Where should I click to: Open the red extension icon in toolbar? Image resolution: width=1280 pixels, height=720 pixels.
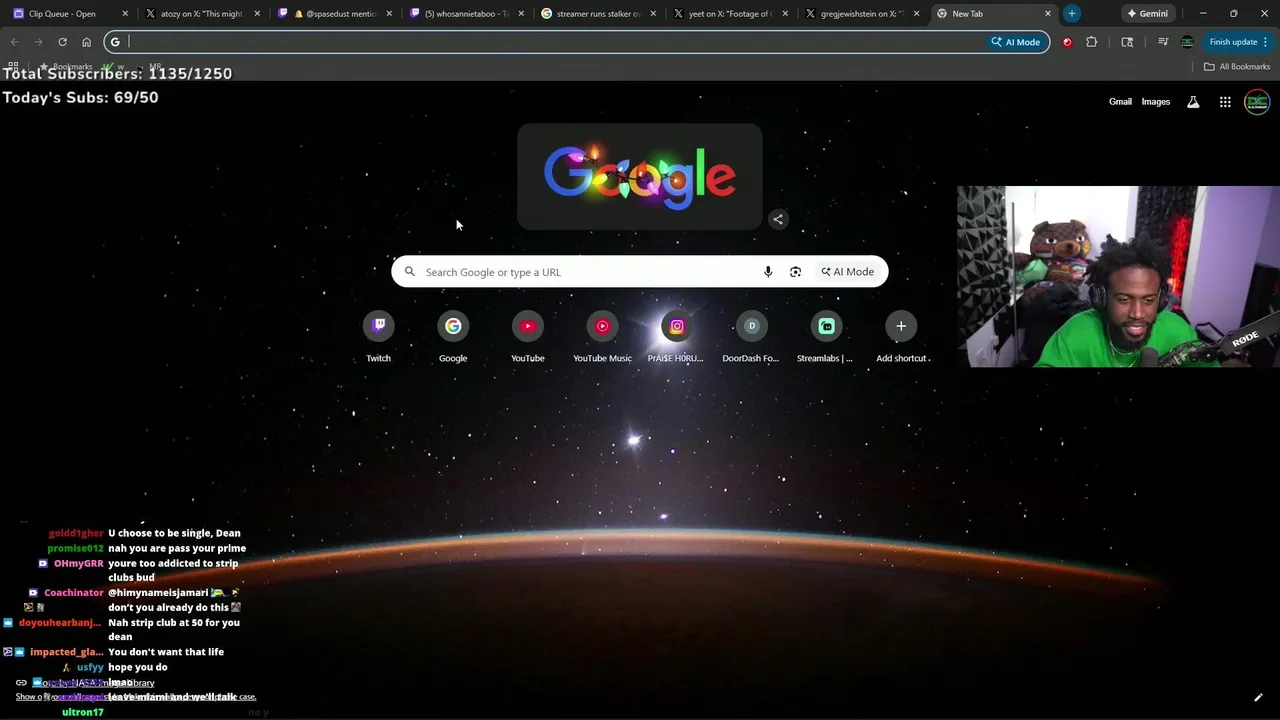click(x=1067, y=42)
